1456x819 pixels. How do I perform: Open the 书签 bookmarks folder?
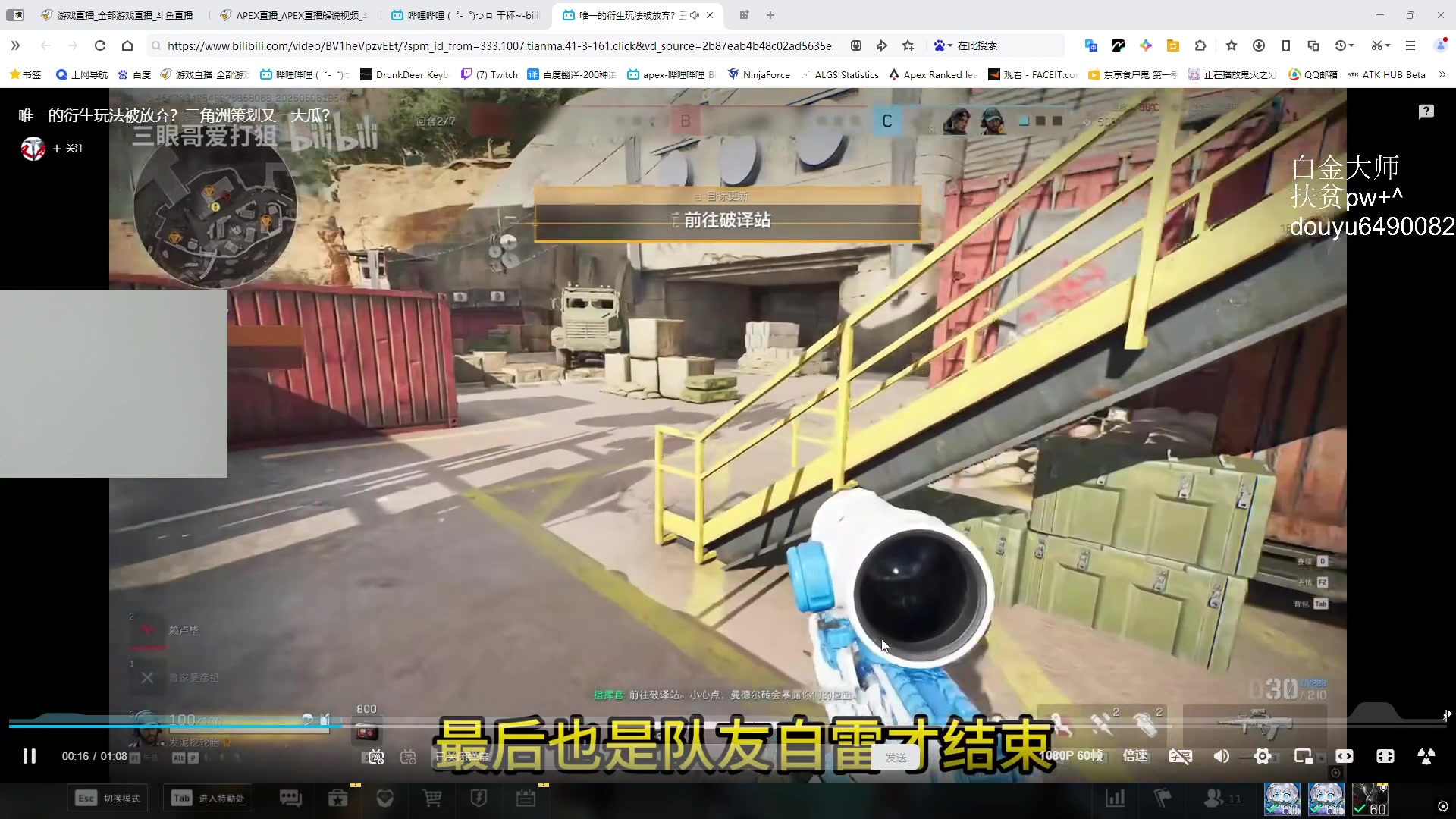(x=25, y=74)
